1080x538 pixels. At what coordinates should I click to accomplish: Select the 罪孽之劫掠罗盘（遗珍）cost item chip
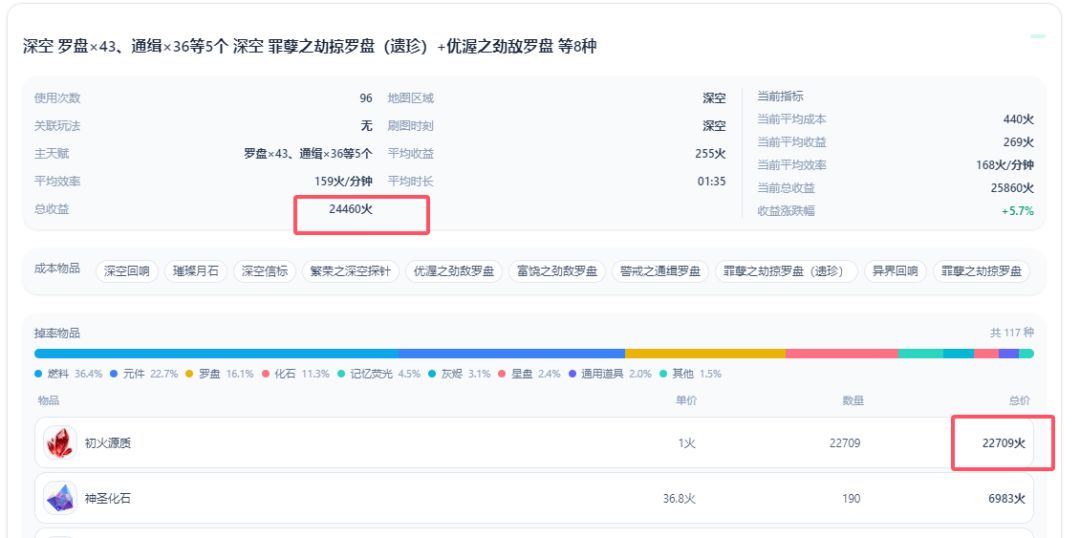pyautogui.click(x=787, y=271)
